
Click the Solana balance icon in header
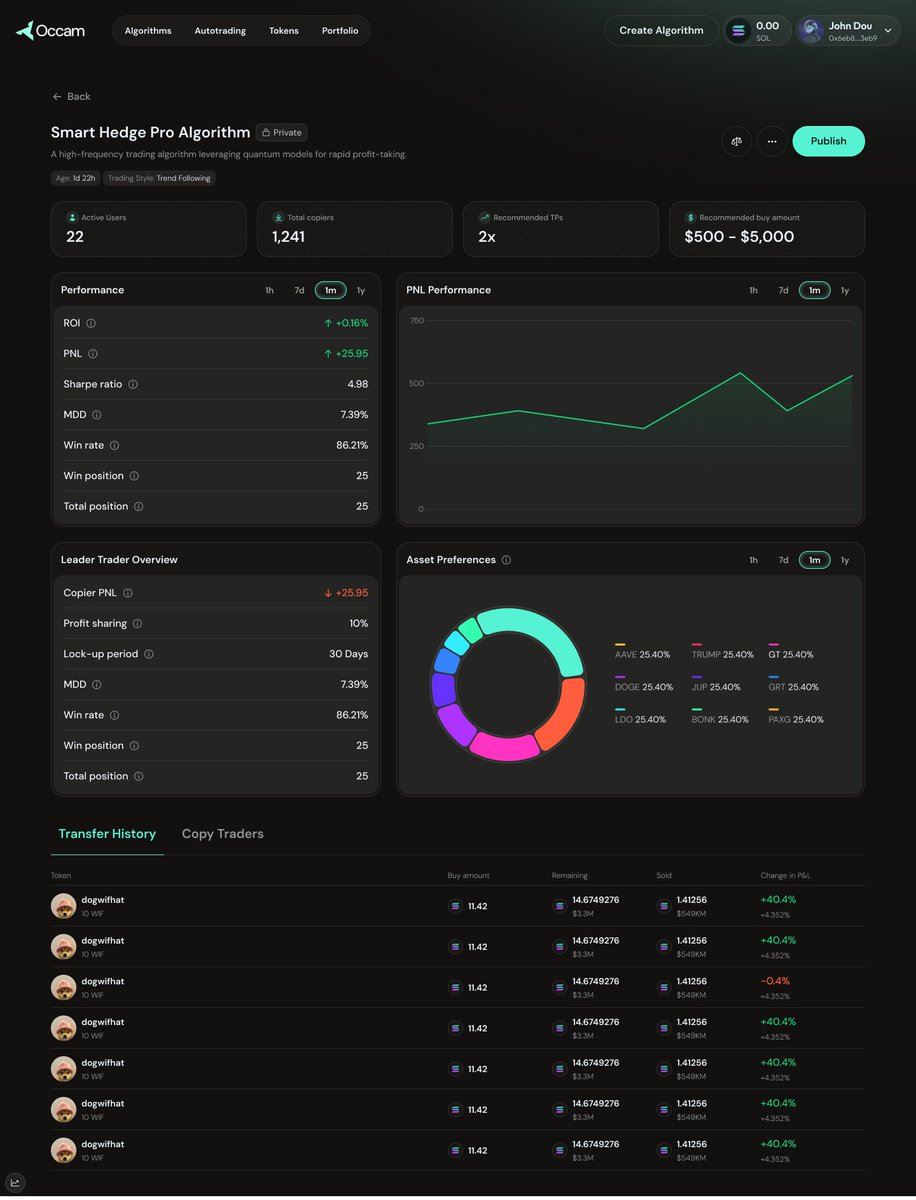pyautogui.click(x=739, y=31)
